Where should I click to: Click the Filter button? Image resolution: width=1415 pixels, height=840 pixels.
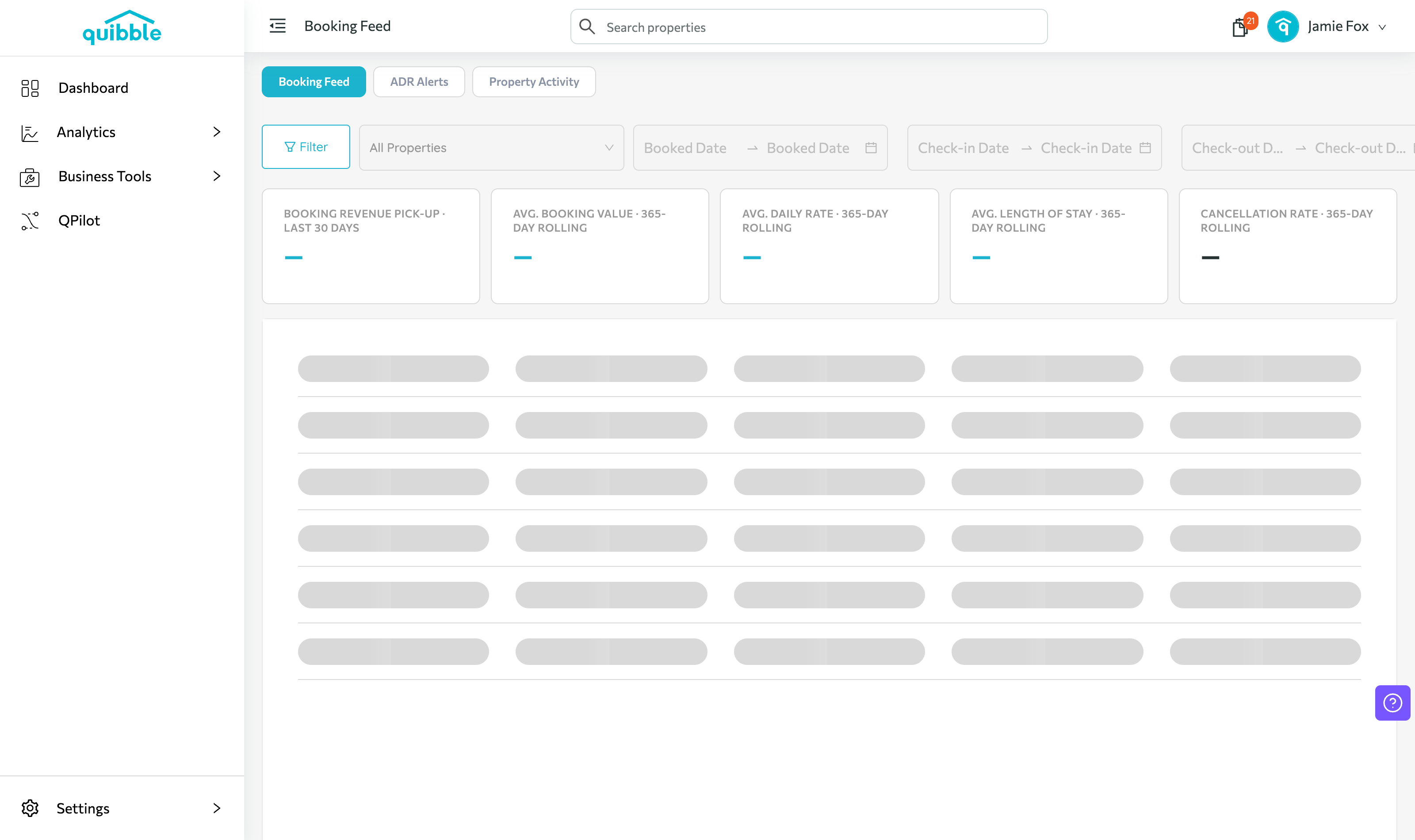(306, 147)
